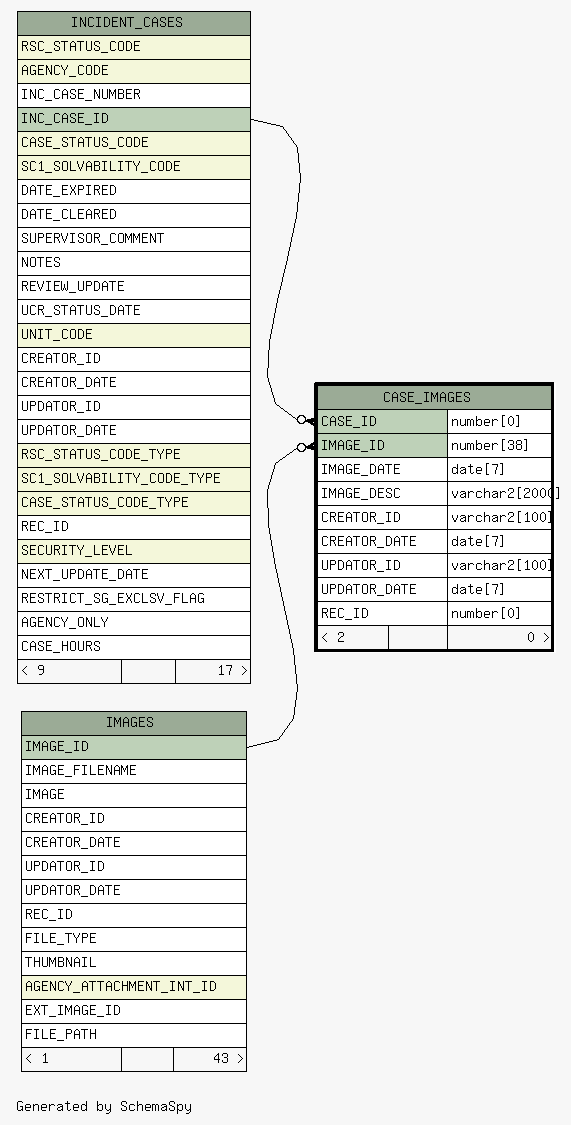Select the IMAGE_ID column in CASE_IMAGES
571x1125 pixels.
(382, 446)
